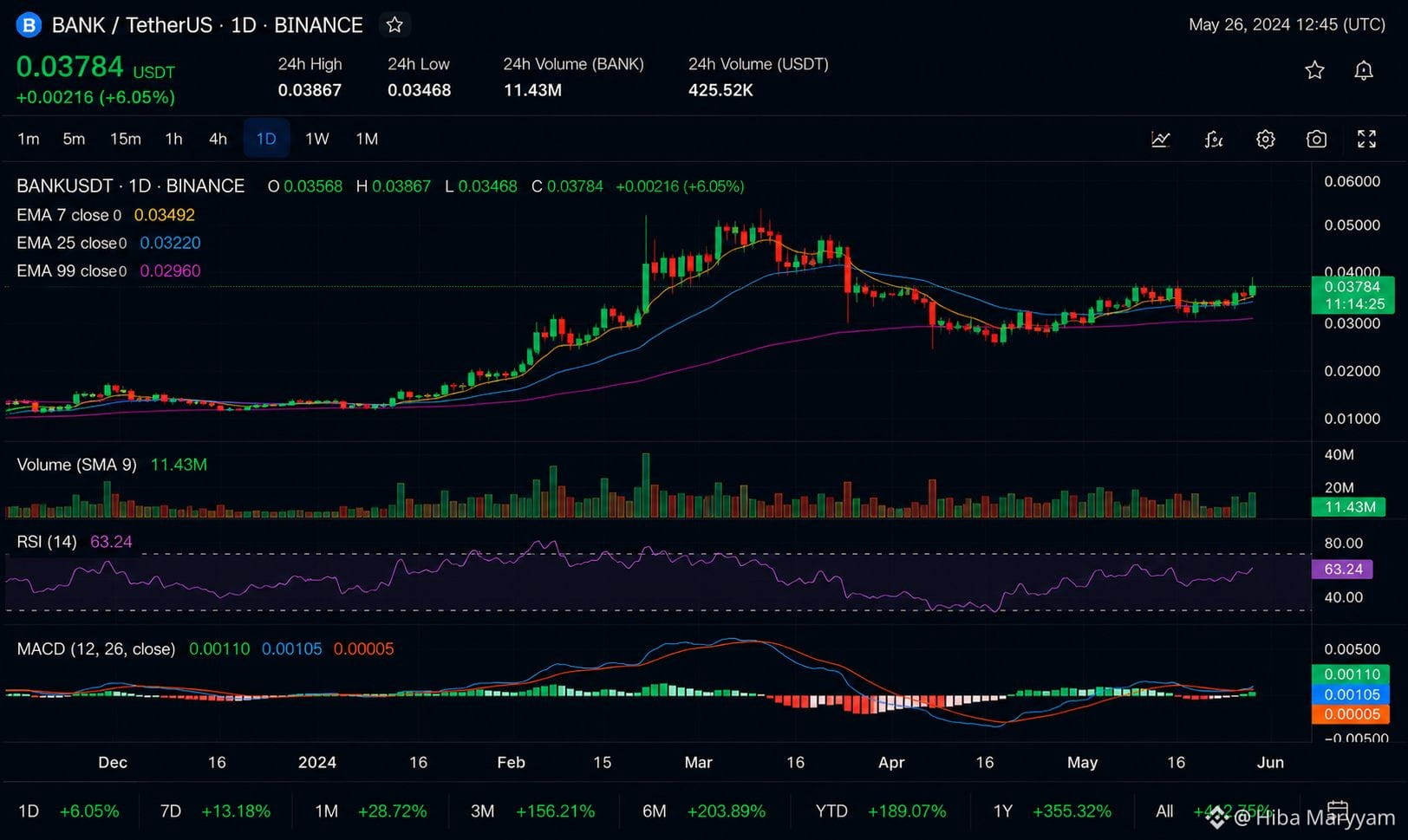1408x840 pixels.
Task: Click the RSI 63.24 axis label
Action: (x=1344, y=570)
